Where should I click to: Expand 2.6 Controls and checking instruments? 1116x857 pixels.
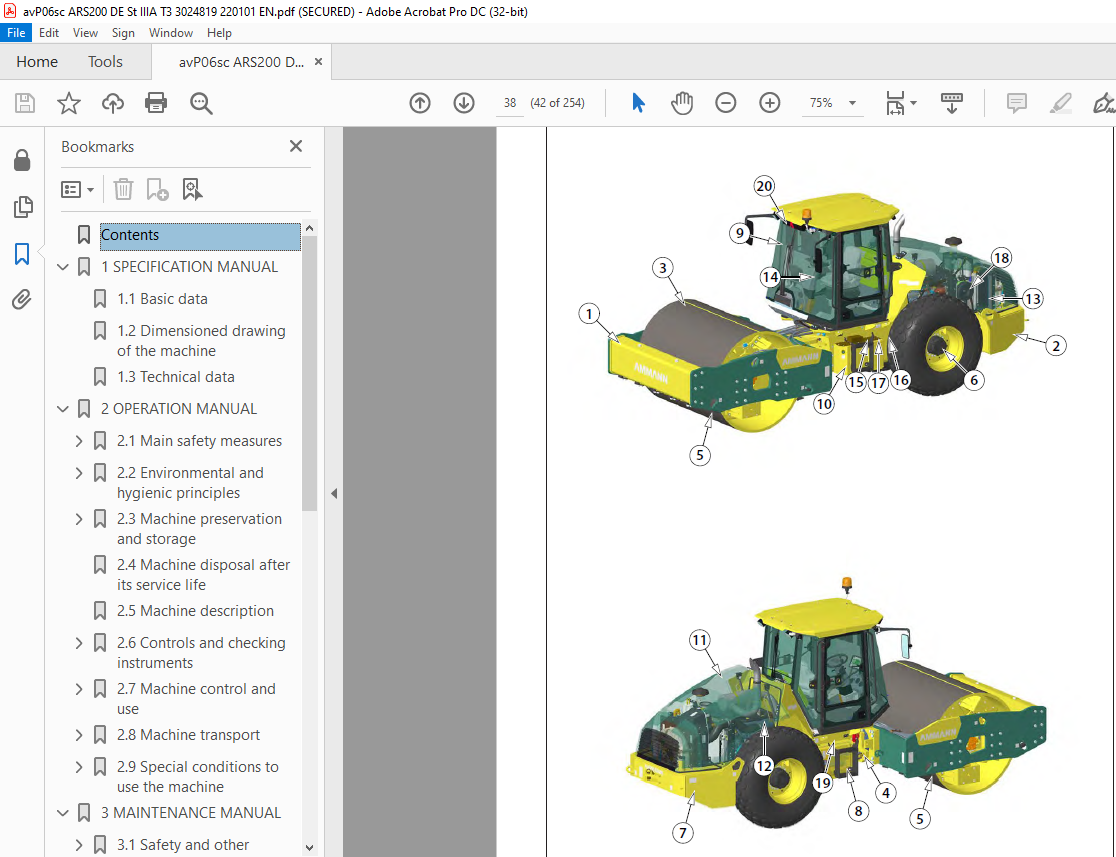[79, 643]
